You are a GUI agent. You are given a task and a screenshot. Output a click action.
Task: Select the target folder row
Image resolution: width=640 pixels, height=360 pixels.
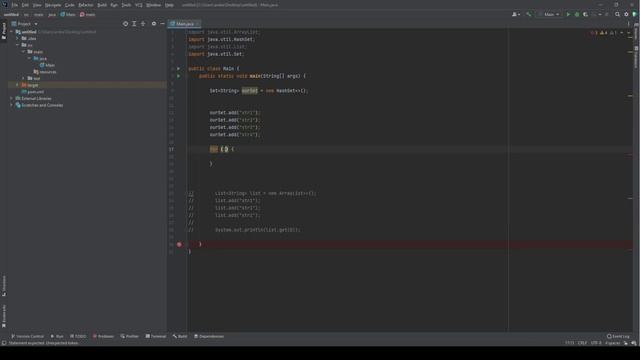point(87,85)
